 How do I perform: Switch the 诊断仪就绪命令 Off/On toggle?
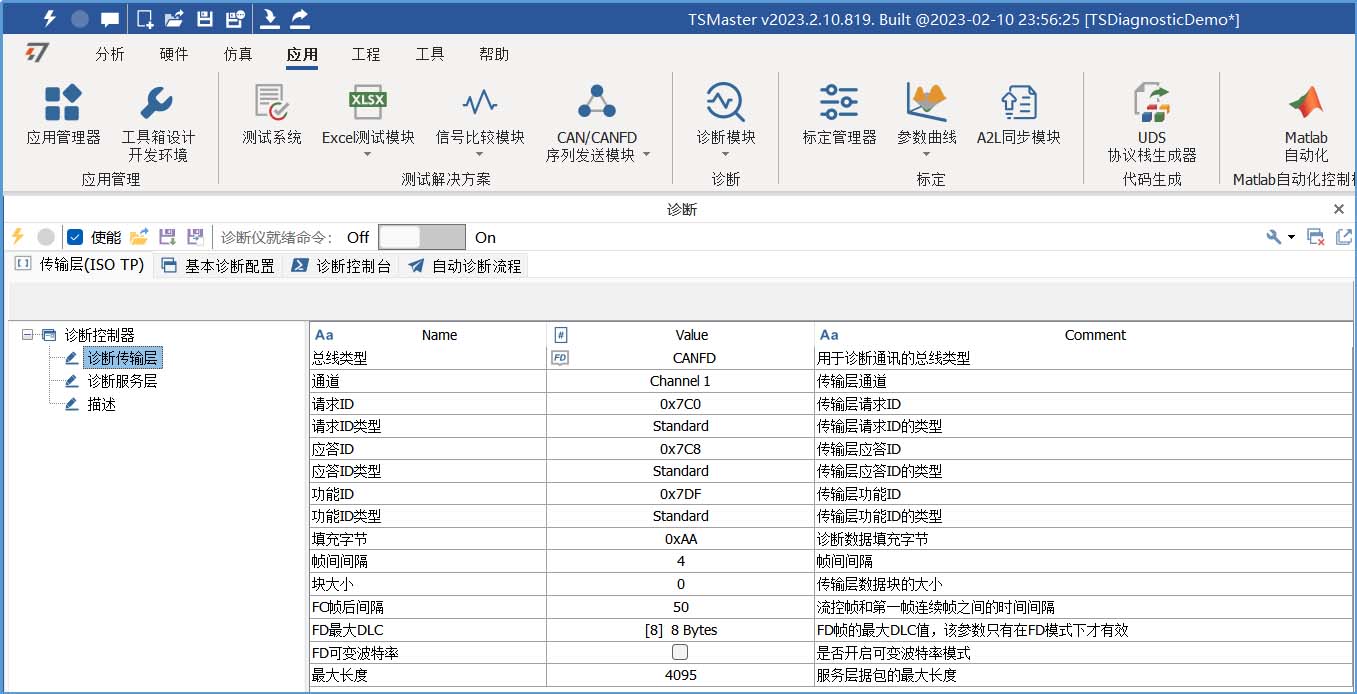(x=421, y=237)
